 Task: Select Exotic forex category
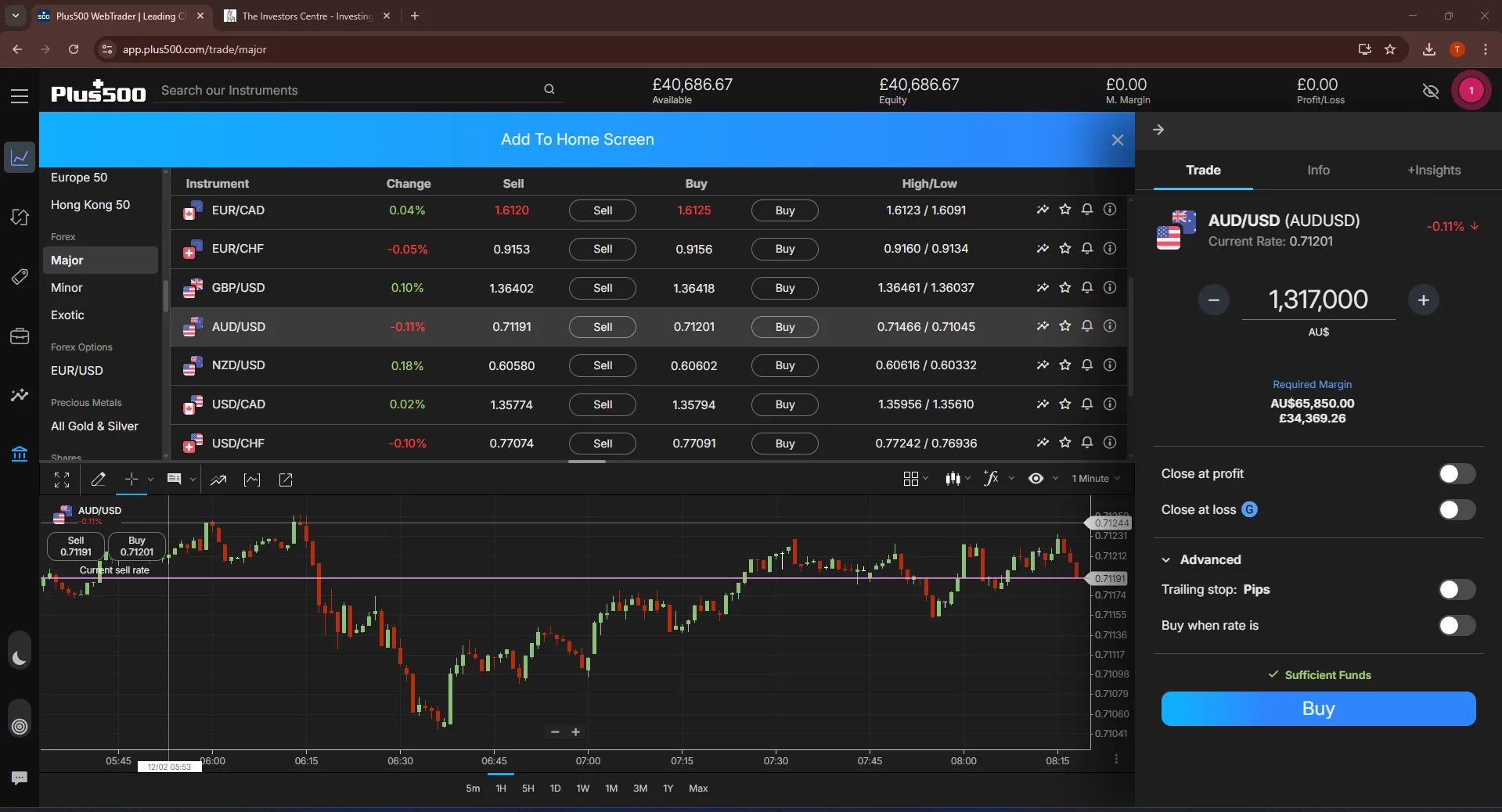pyautogui.click(x=67, y=315)
